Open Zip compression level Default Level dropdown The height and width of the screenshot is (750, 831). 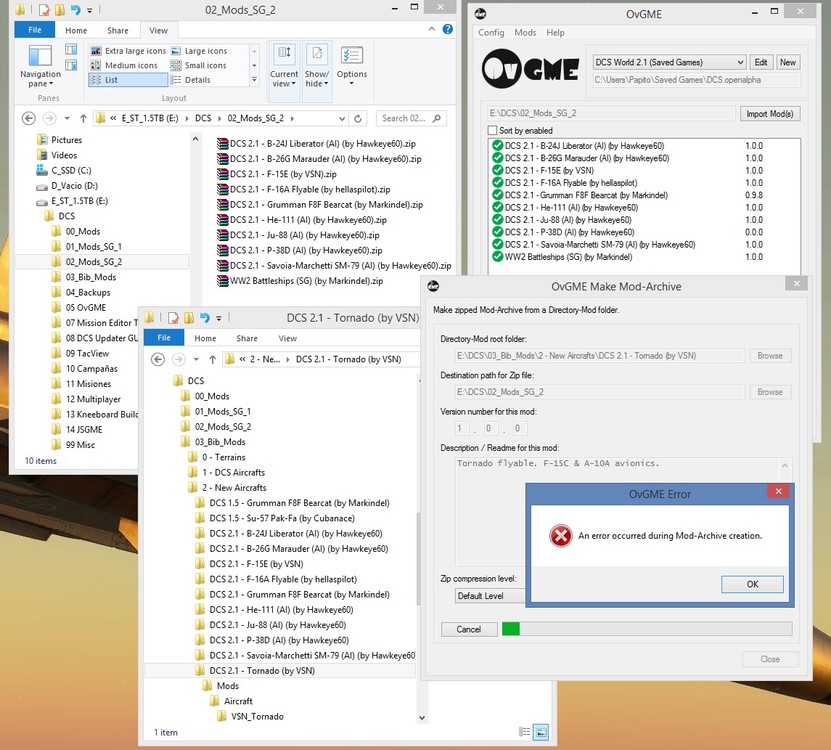point(490,596)
